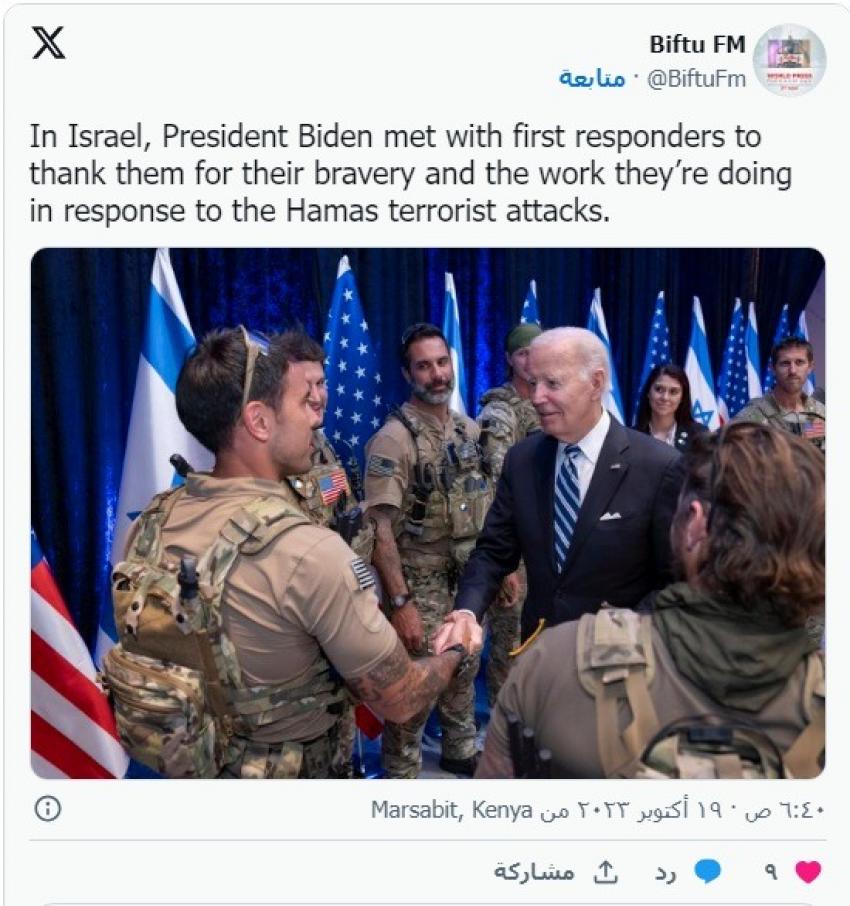
Task: Open the circled info icon
Action: click(x=47, y=808)
